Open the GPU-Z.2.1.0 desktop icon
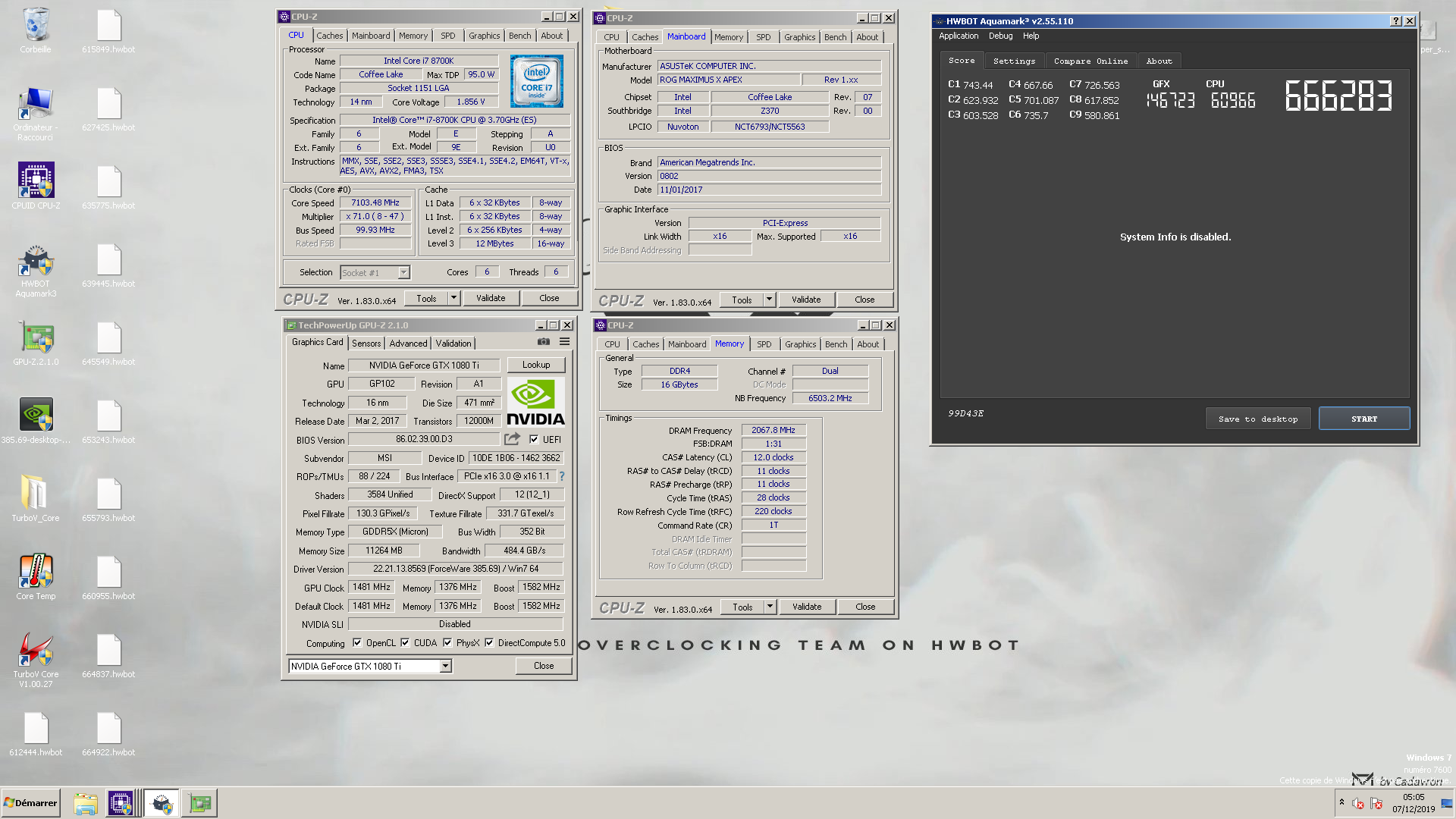The image size is (1456, 819). coord(36,344)
